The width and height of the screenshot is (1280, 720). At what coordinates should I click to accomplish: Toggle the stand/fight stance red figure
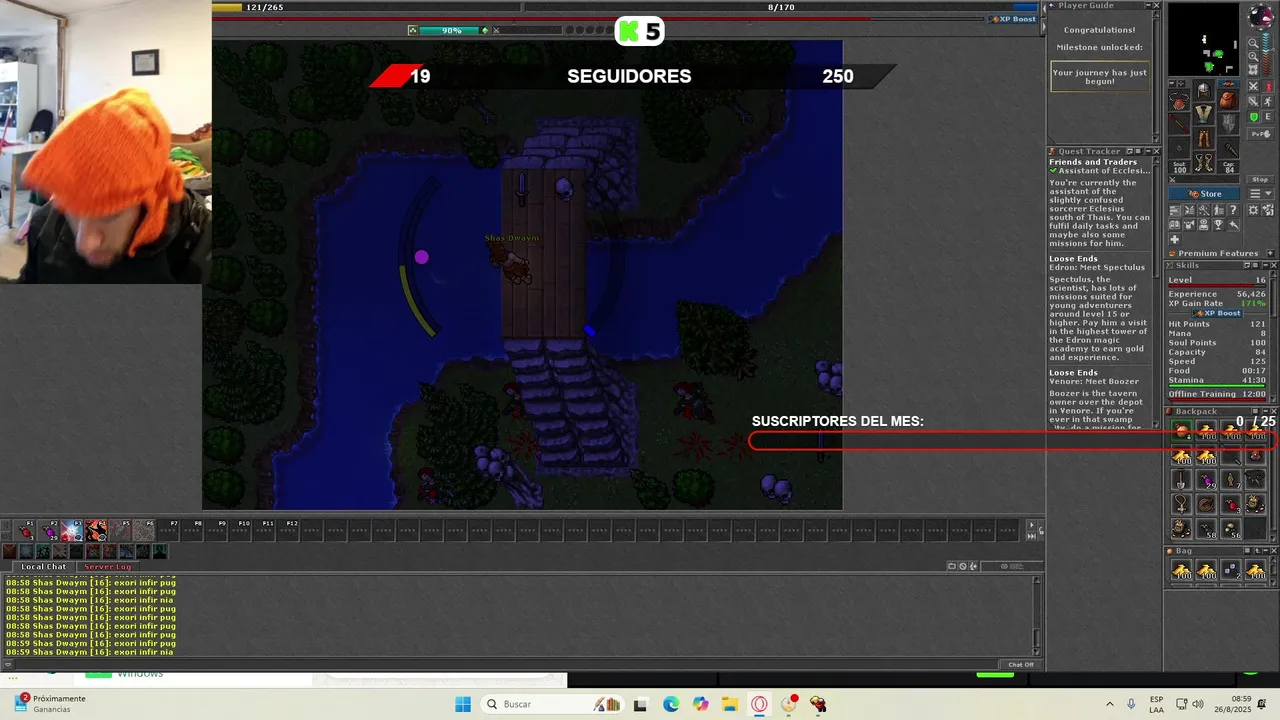click(x=1268, y=87)
